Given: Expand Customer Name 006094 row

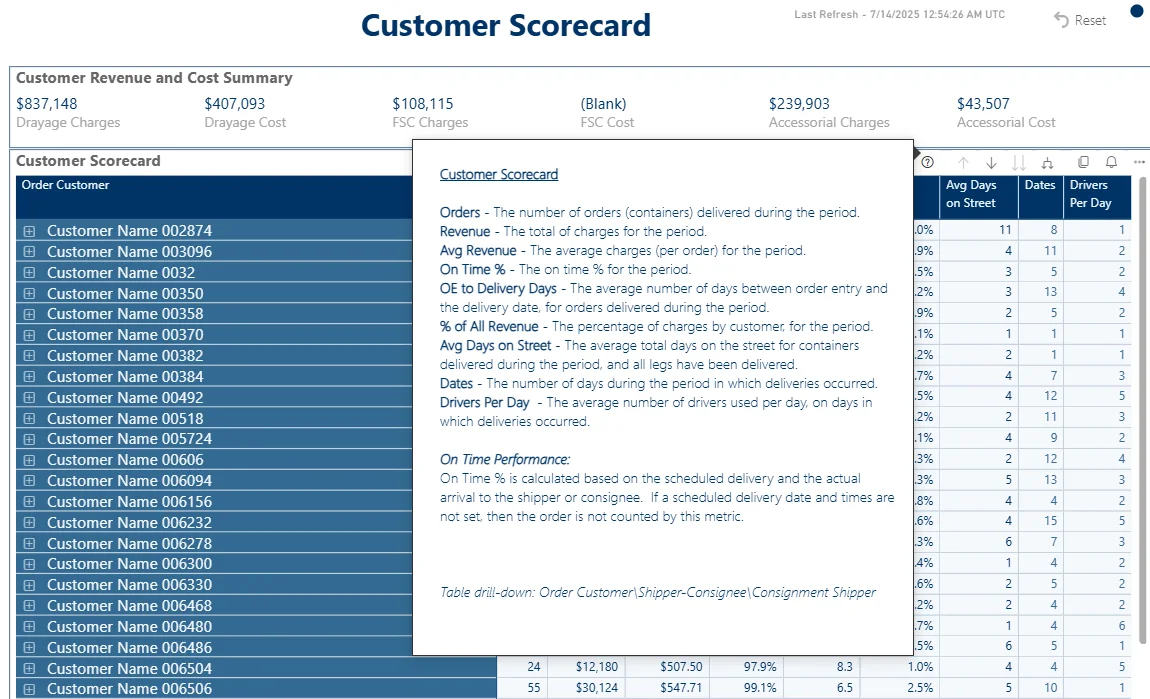Looking at the screenshot, I should tap(29, 481).
